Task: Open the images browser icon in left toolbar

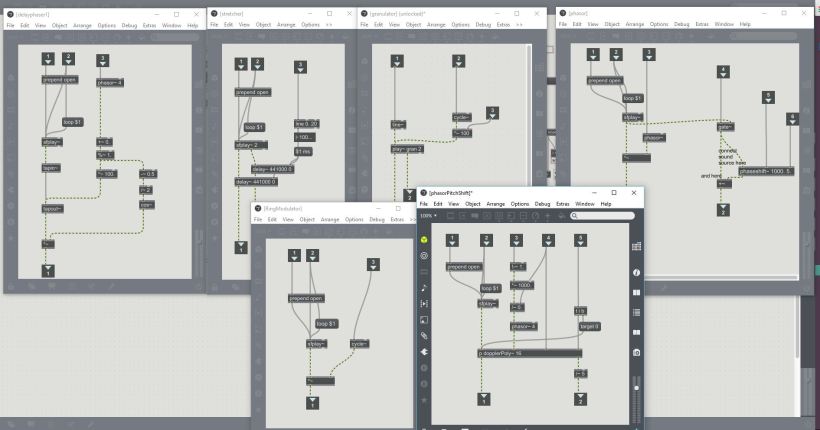Action: click(424, 319)
